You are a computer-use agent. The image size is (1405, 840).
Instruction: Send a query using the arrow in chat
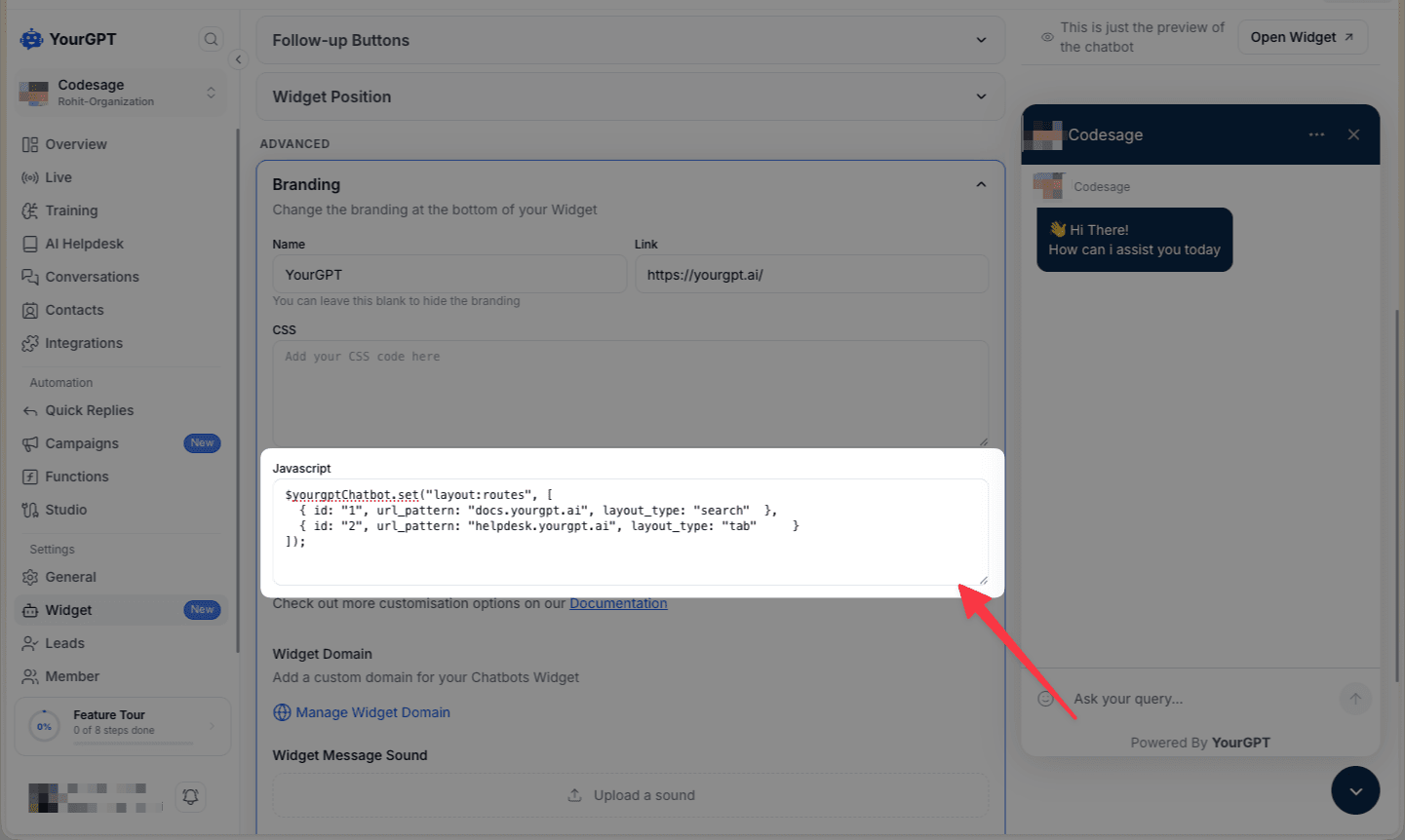click(x=1354, y=699)
